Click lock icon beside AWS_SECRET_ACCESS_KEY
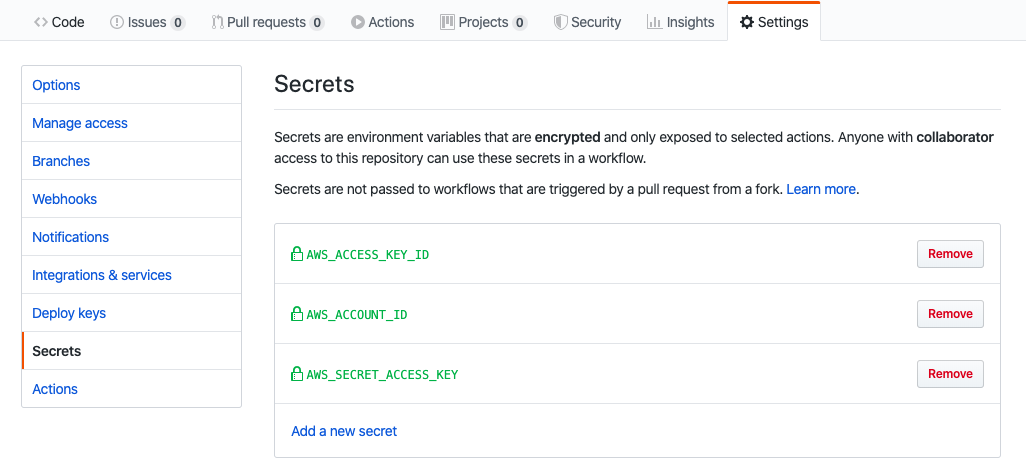The width and height of the screenshot is (1026, 476). 296,374
